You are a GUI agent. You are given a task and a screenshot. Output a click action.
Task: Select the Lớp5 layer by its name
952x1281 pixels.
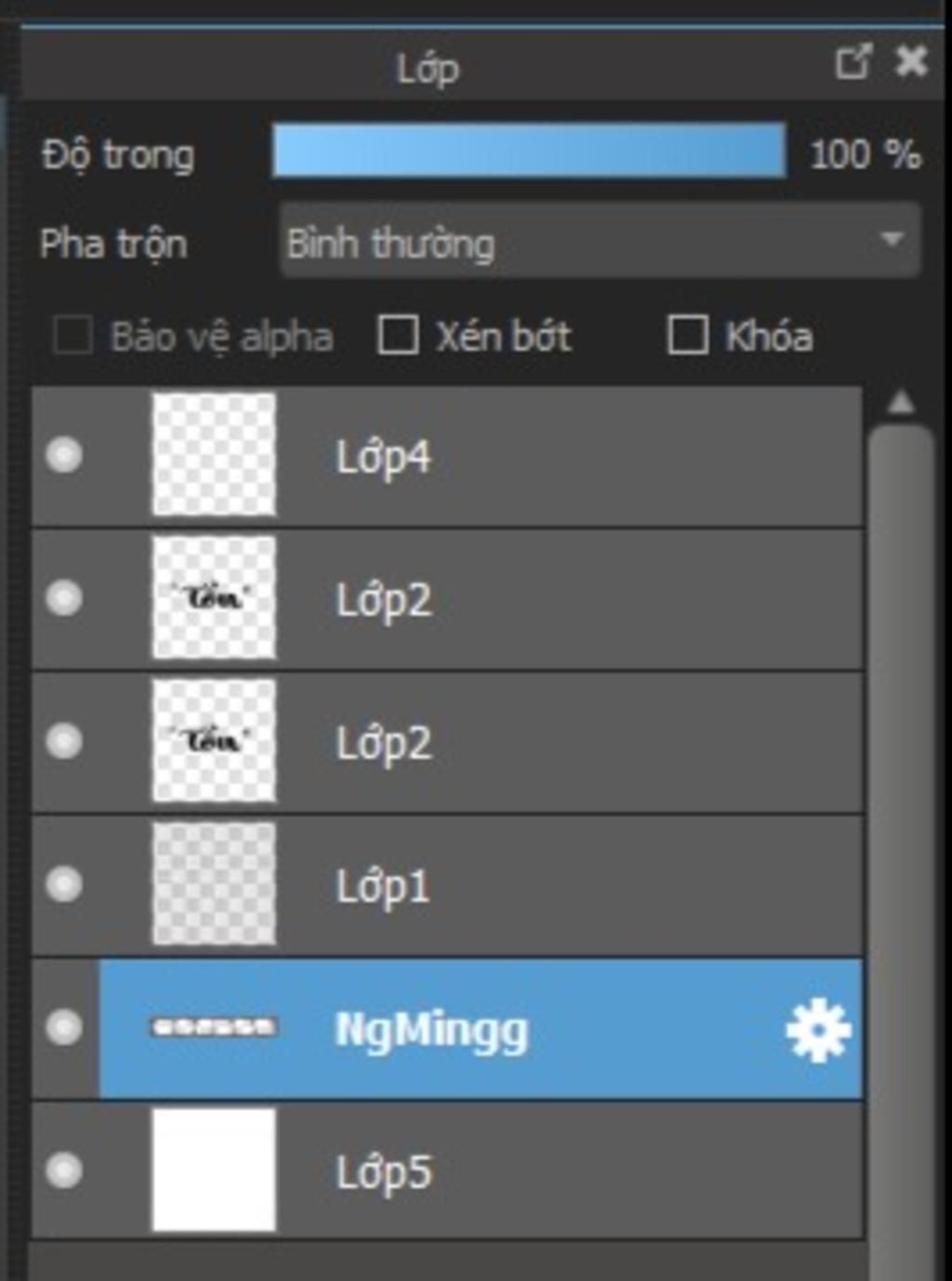pyautogui.click(x=383, y=1172)
